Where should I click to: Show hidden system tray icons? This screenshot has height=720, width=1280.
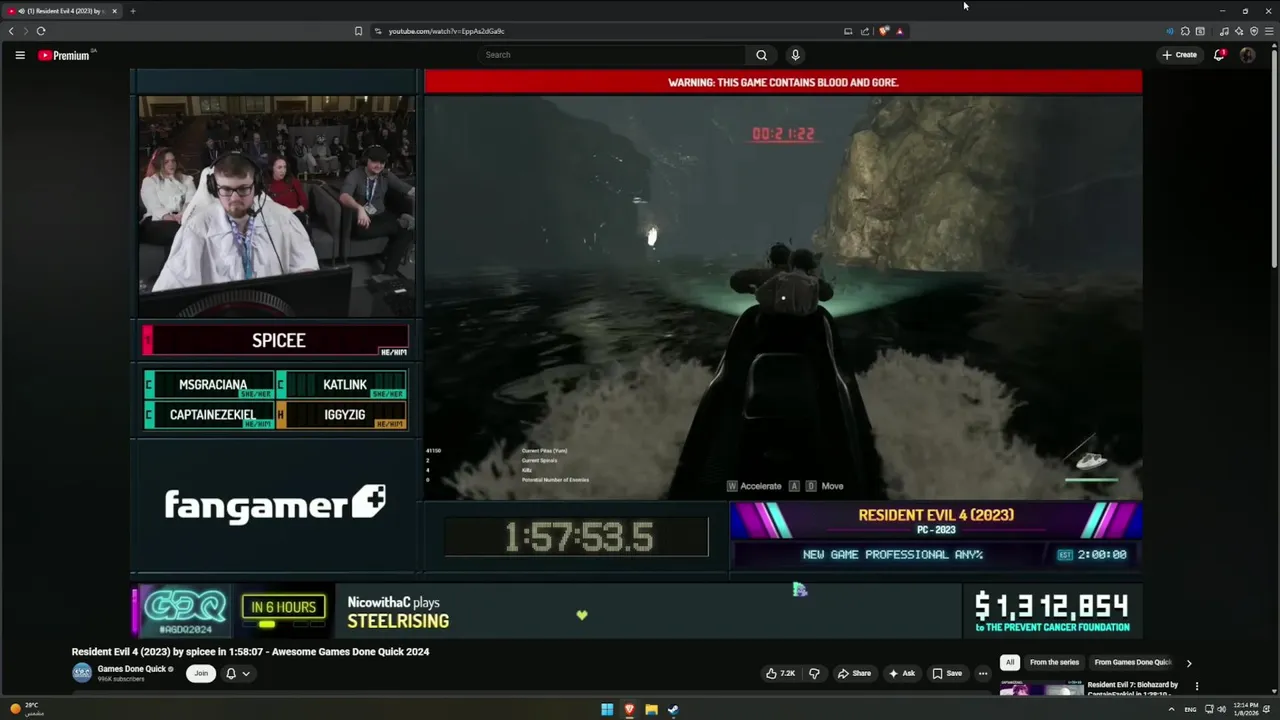1171,709
